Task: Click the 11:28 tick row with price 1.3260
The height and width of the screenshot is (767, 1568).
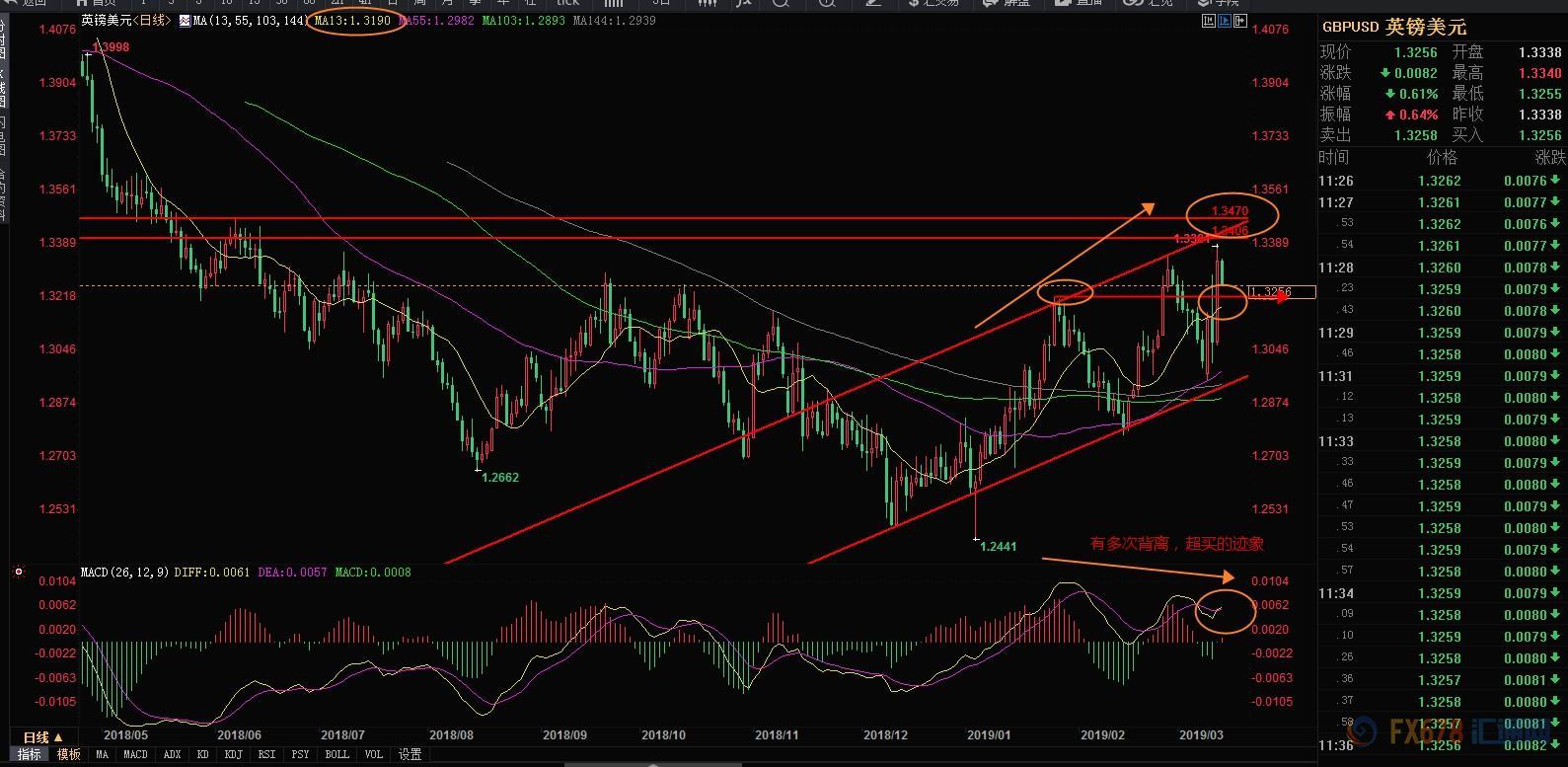Action: pos(1443,268)
